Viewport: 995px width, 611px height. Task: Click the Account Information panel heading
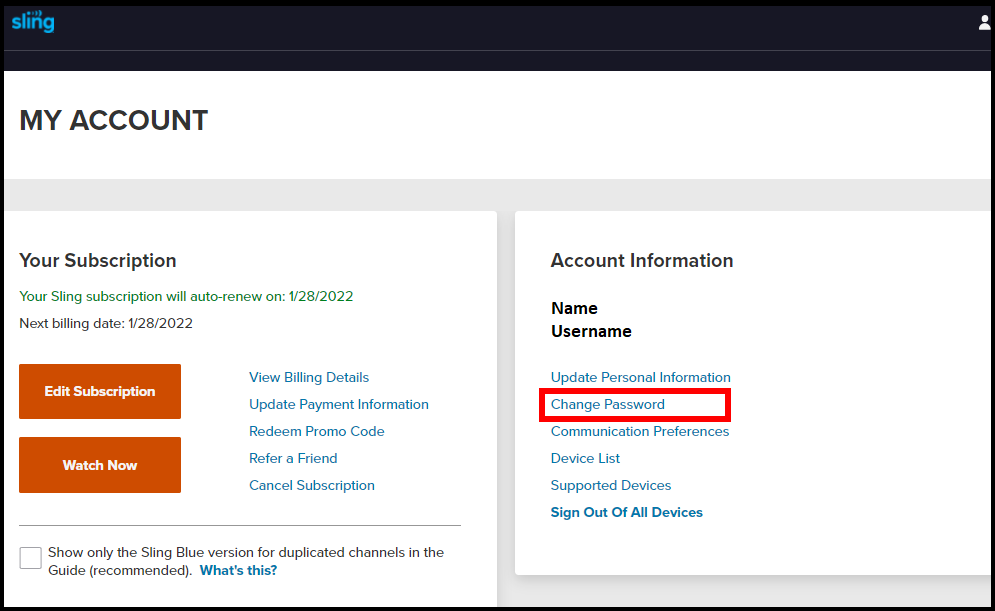642,260
